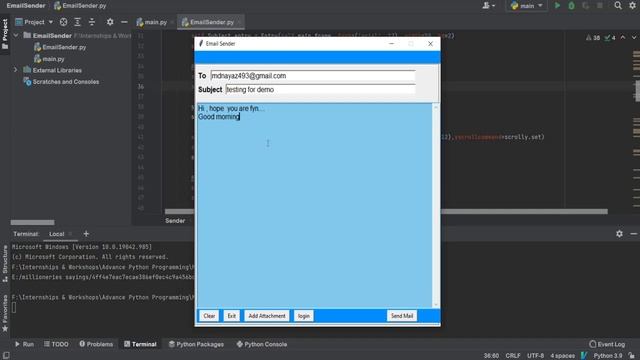Click the Exit button in Email Sender
The height and width of the screenshot is (360, 640).
click(x=231, y=316)
